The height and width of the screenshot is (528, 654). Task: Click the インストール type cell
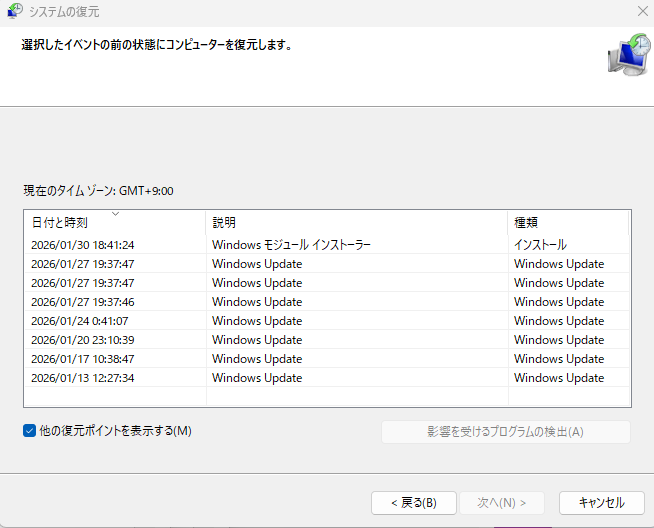pos(540,245)
